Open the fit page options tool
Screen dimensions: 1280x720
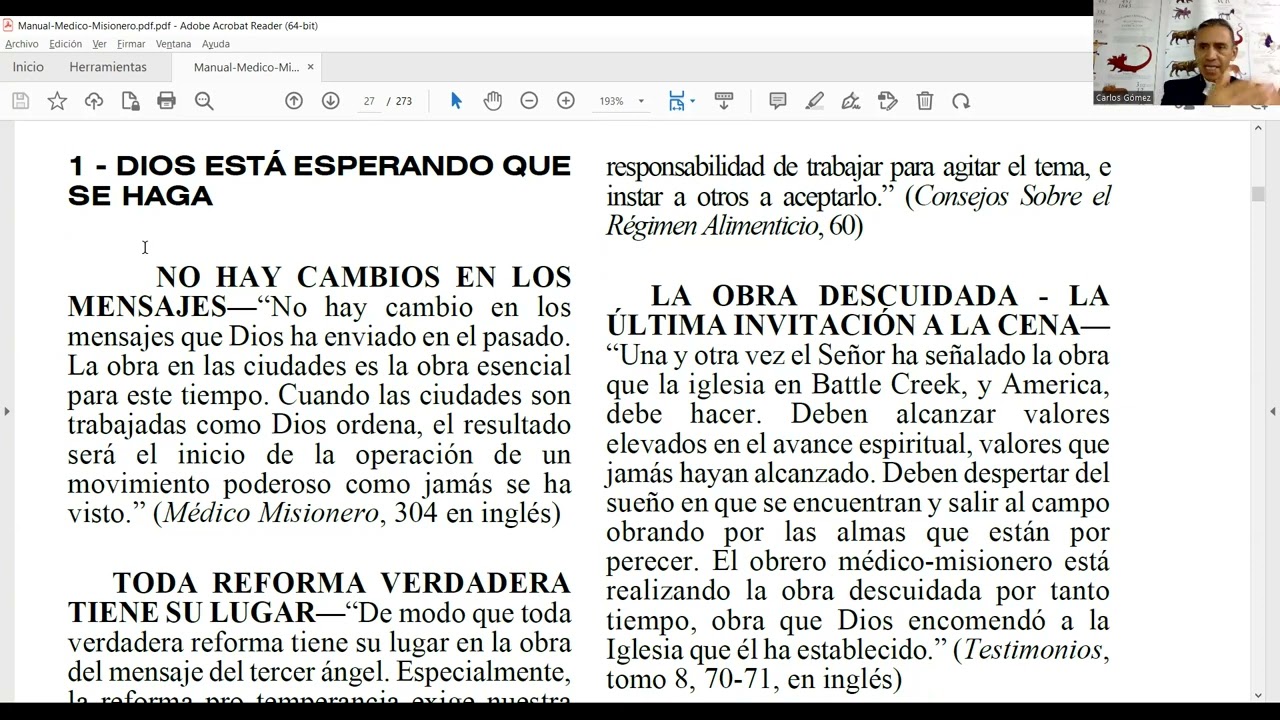click(677, 101)
